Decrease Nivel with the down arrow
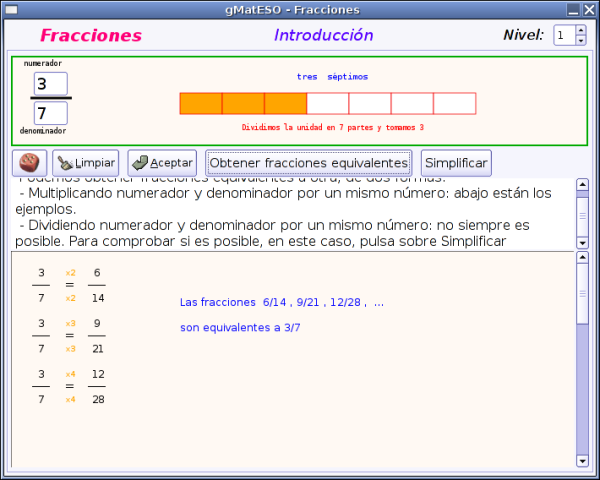This screenshot has height=480, width=600. [x=581, y=41]
